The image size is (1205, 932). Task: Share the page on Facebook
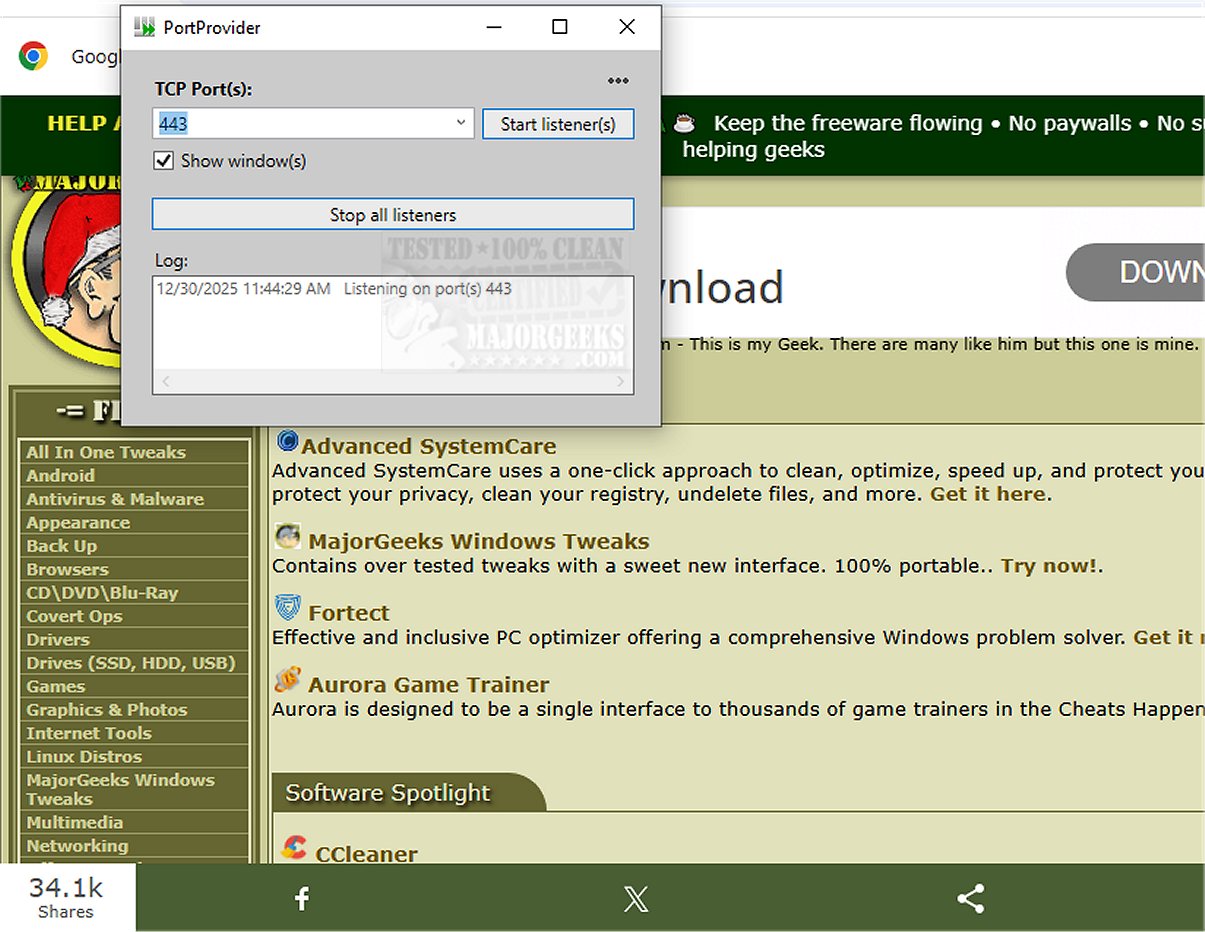tap(302, 898)
